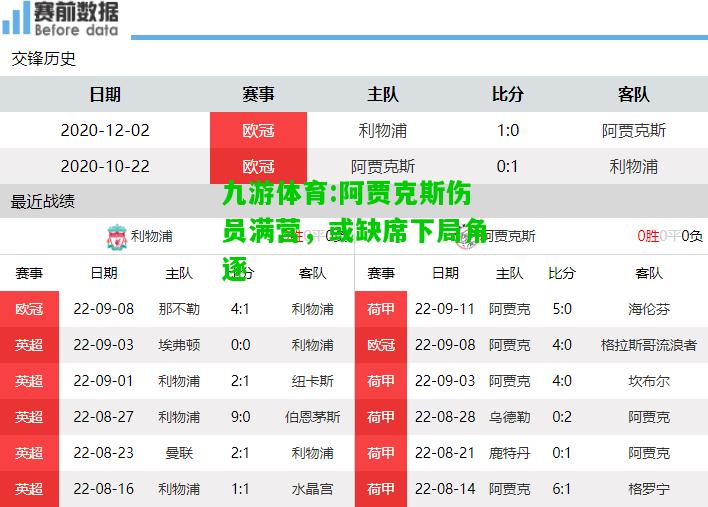Select the 最近战绩 section heading

(x=42, y=201)
